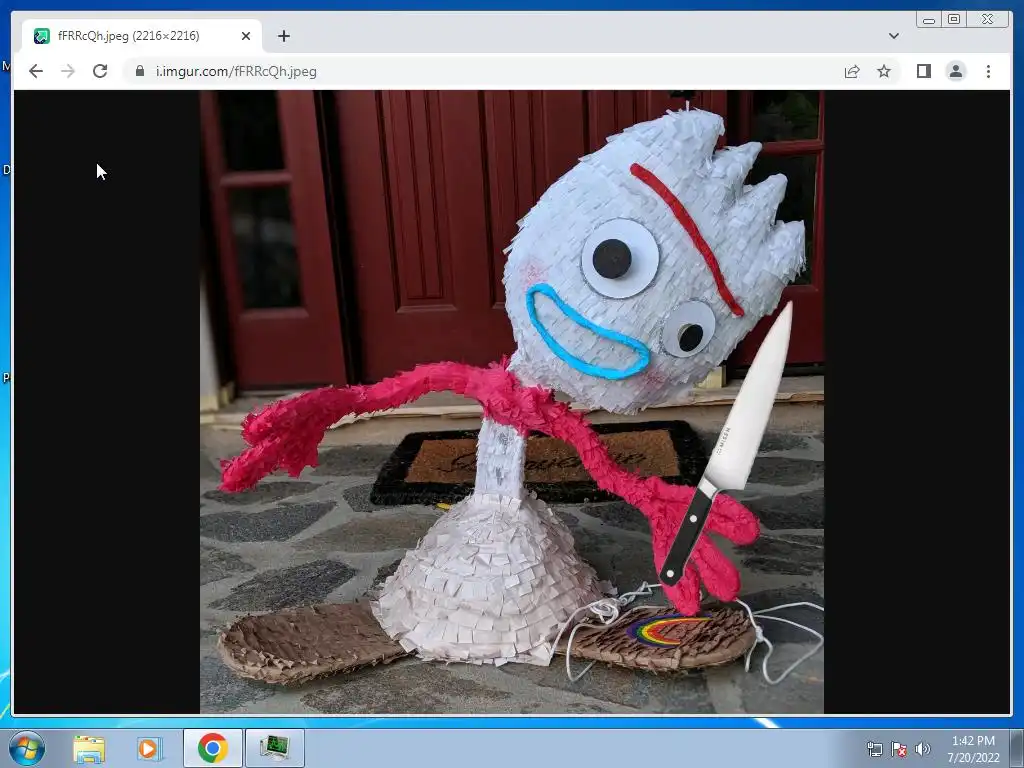Bookmark this tab with the star

[884, 71]
